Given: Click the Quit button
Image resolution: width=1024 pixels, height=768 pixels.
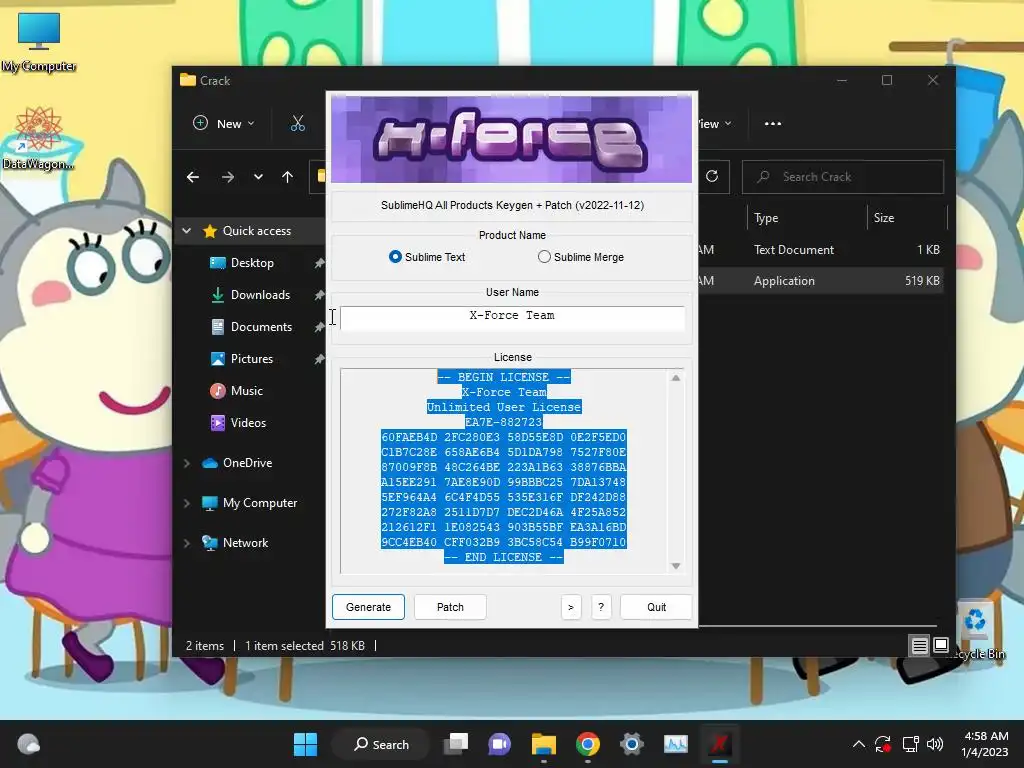Looking at the screenshot, I should tap(656, 607).
